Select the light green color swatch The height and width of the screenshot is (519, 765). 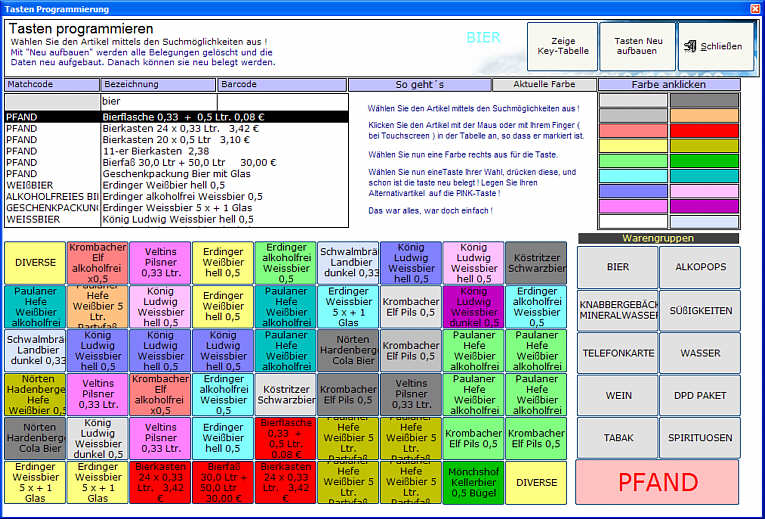click(x=633, y=161)
